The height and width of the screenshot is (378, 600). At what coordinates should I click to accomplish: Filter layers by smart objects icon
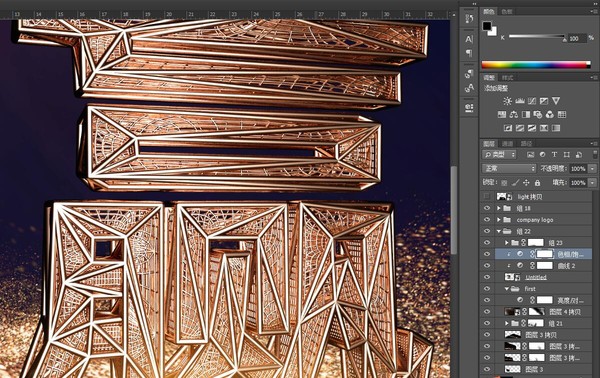(x=579, y=155)
